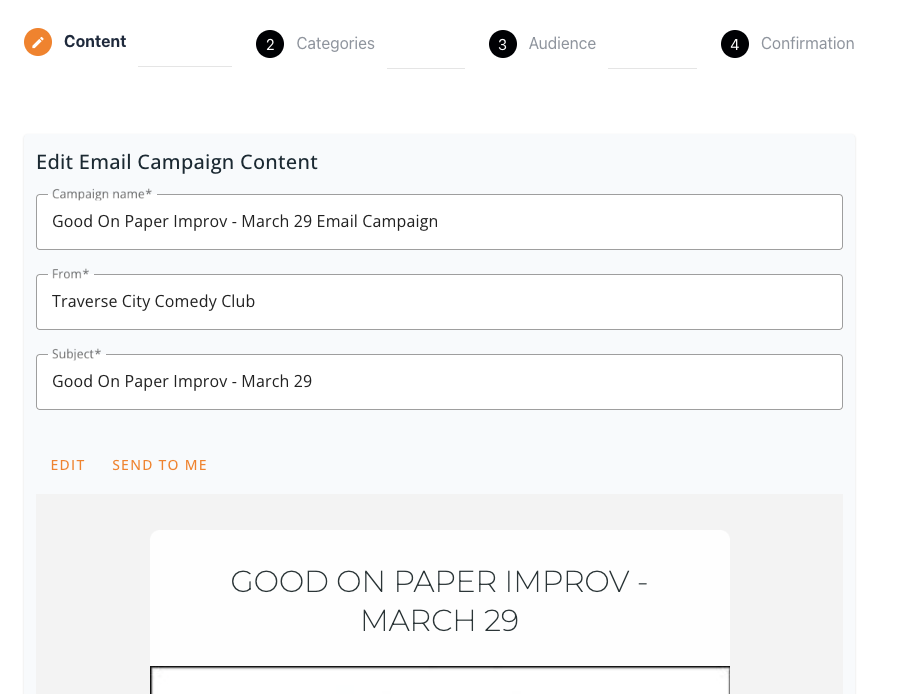Click the Campaign name* field label
Image resolution: width=907 pixels, height=694 pixels.
[102, 194]
